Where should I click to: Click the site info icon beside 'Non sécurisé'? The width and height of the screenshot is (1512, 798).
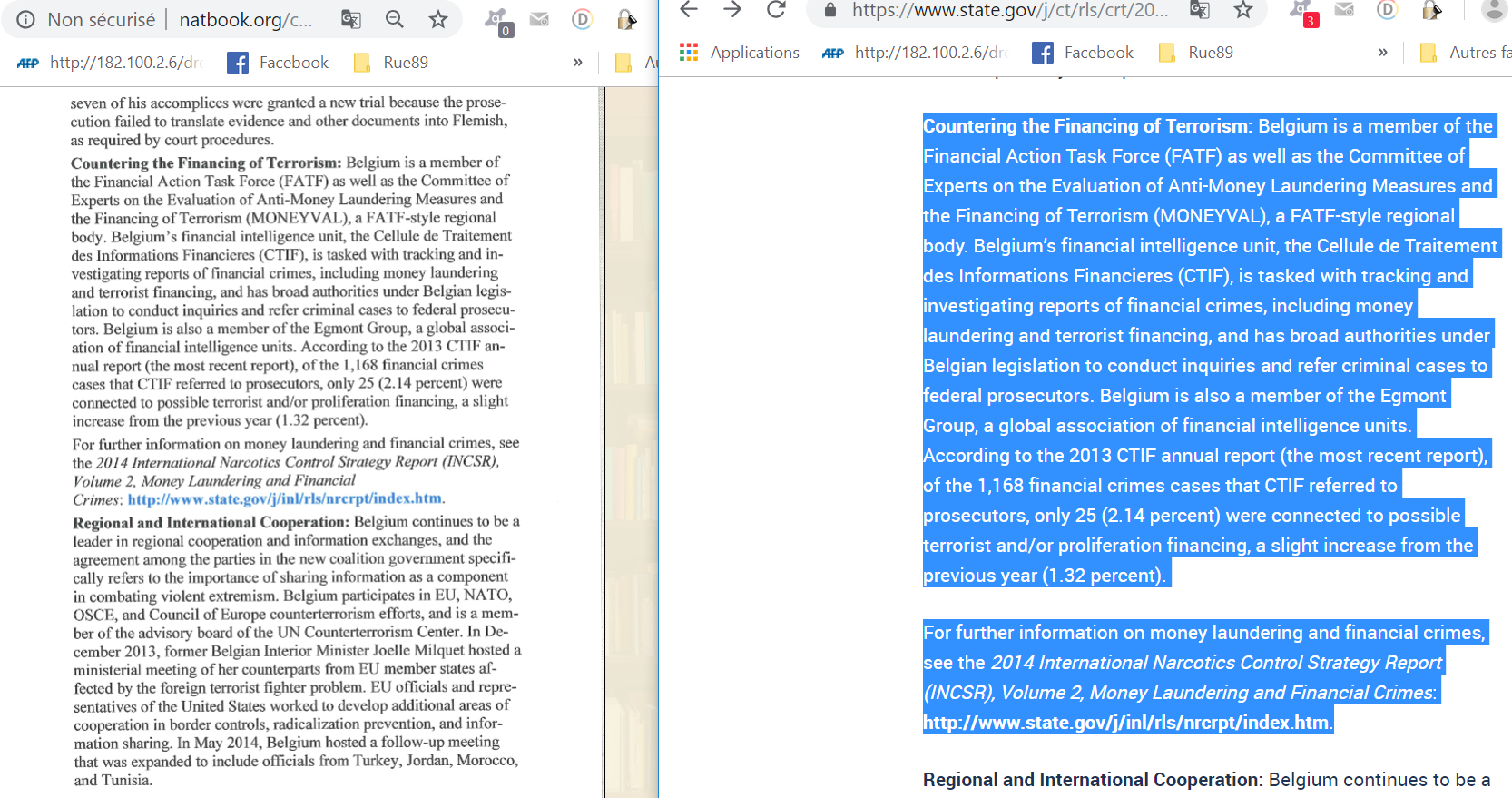coord(26,19)
